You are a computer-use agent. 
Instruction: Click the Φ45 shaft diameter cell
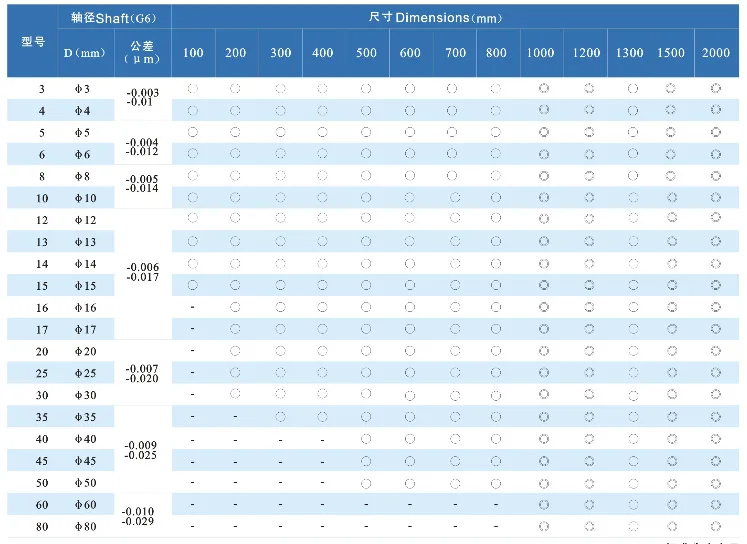85,461
